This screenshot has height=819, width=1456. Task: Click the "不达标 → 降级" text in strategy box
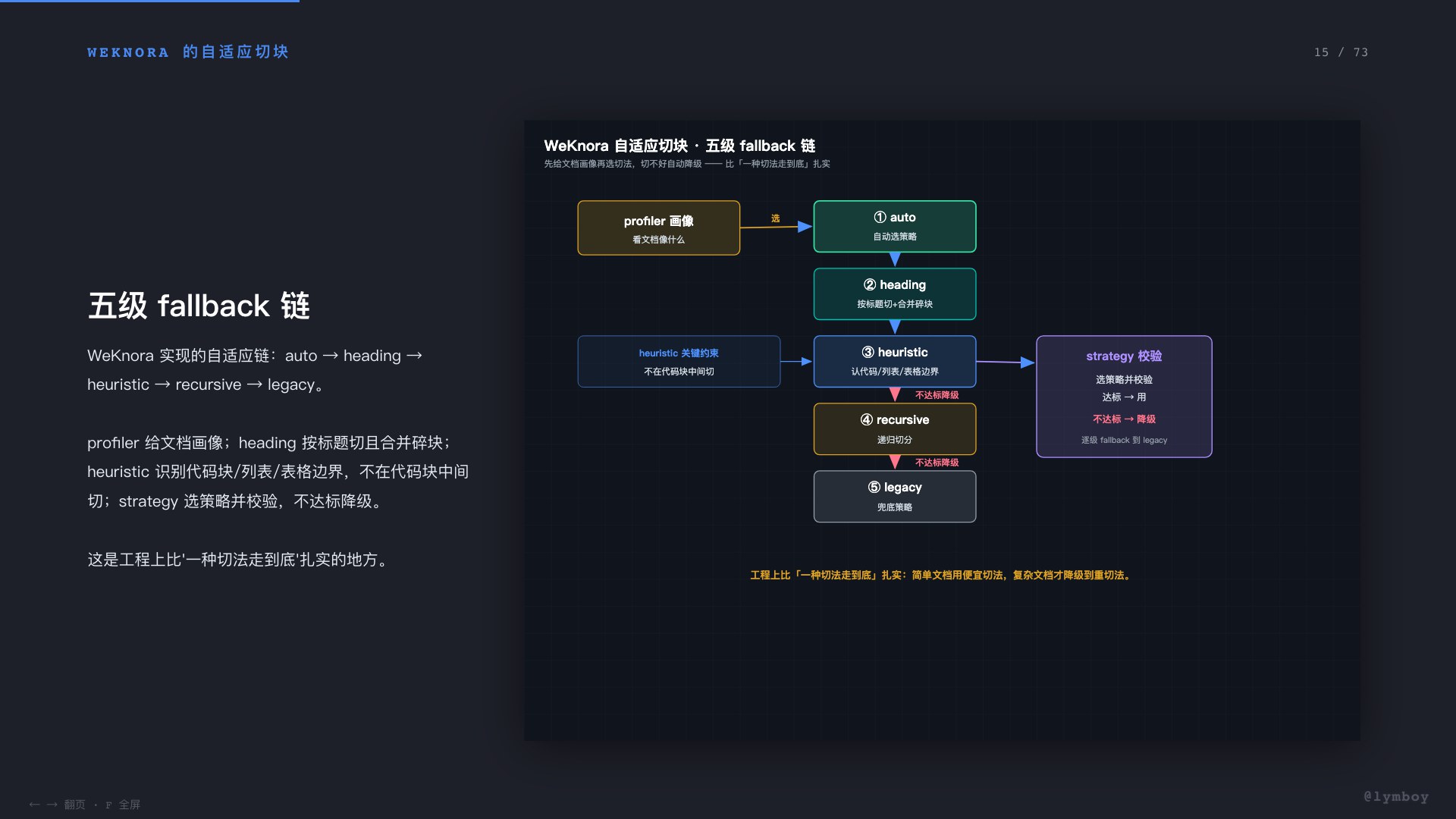tap(1124, 419)
